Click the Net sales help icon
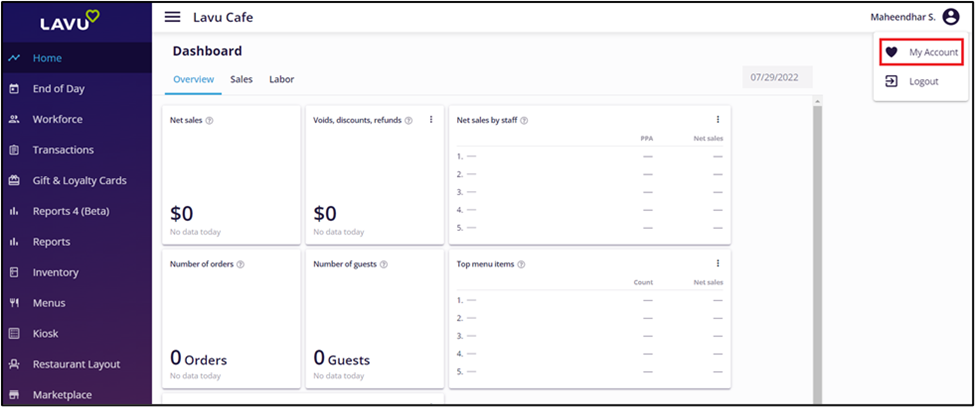 pos(209,120)
